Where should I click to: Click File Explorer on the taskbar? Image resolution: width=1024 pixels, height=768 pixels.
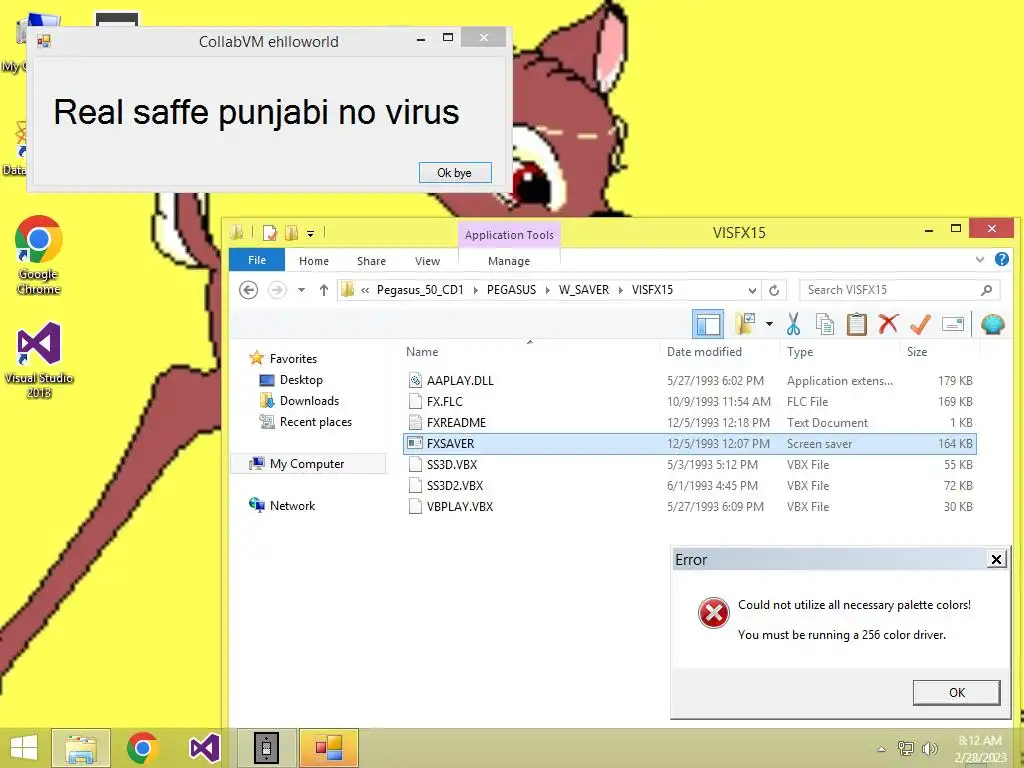(81, 748)
